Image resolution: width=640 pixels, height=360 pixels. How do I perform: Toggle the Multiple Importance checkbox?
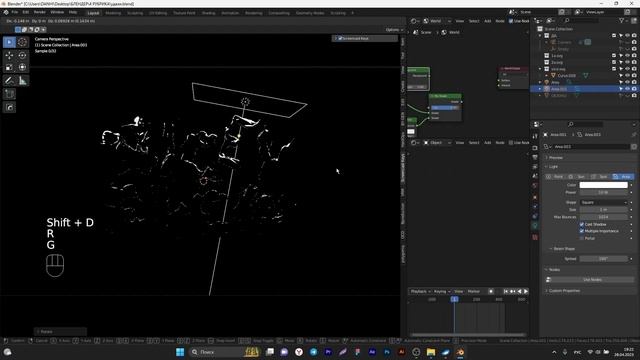point(582,231)
